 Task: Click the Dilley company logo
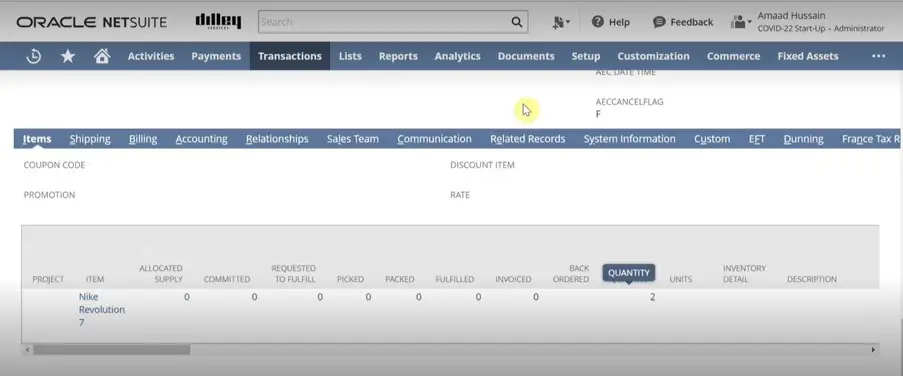click(218, 21)
